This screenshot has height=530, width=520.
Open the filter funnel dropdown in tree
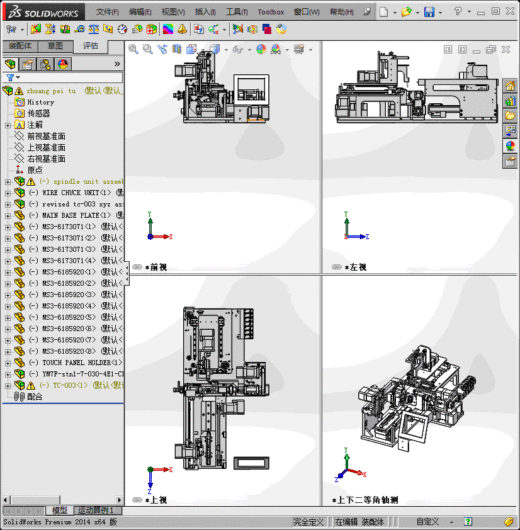pyautogui.click(x=13, y=77)
